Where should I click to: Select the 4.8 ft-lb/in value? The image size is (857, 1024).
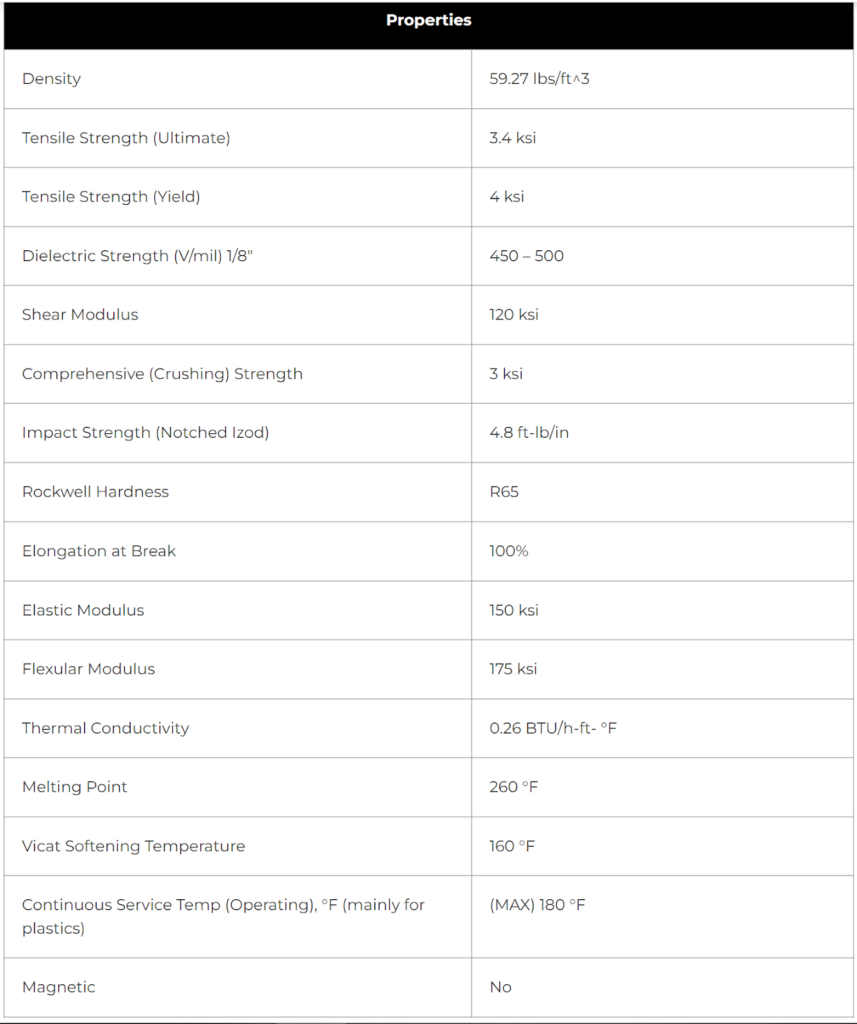click(x=529, y=433)
